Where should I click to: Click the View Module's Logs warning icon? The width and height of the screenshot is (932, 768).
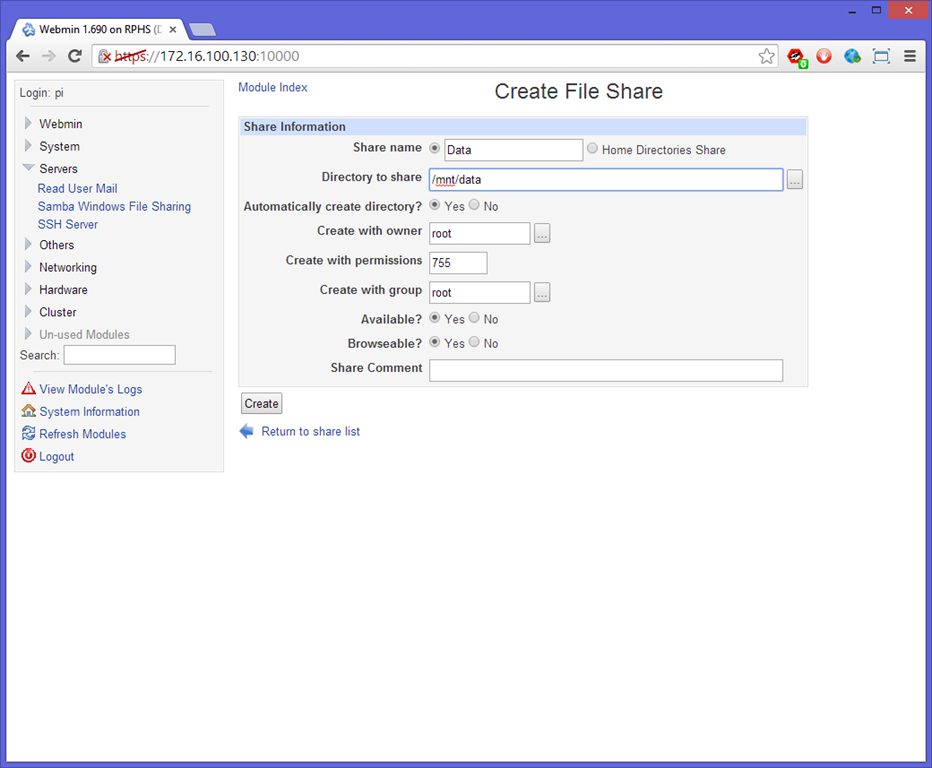click(x=28, y=389)
